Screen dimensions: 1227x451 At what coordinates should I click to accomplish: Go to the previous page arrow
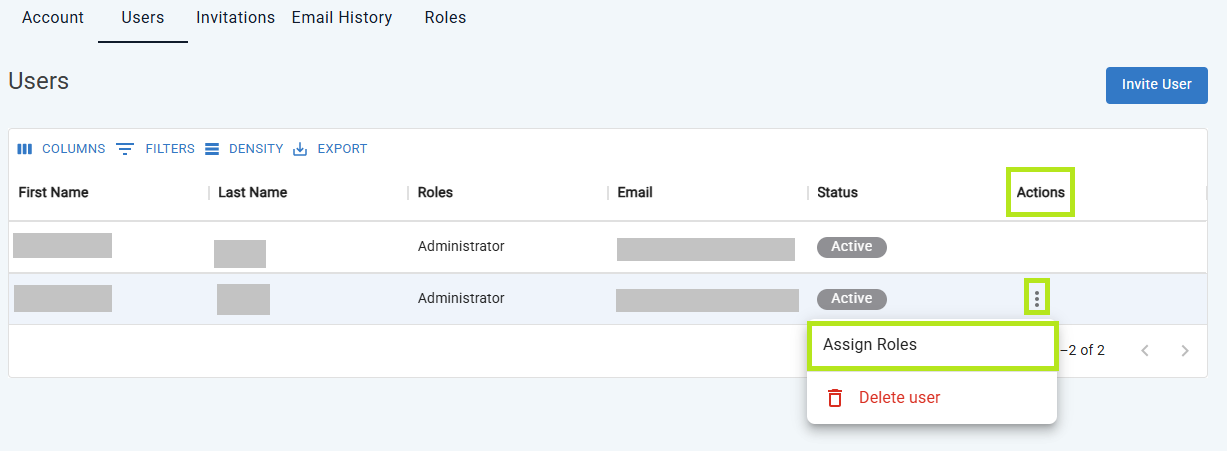coord(1145,351)
